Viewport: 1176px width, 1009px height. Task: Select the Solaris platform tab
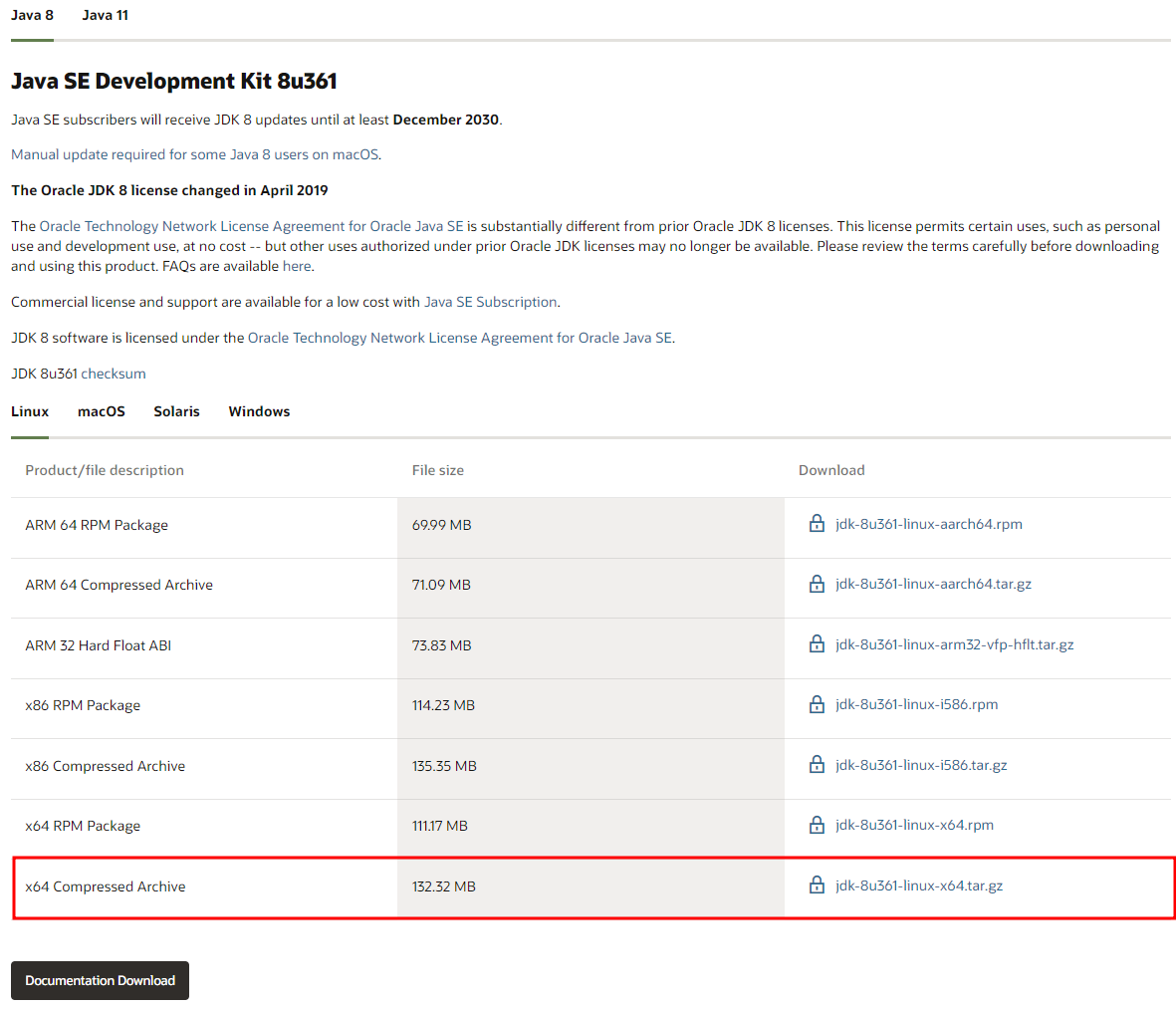(x=177, y=411)
